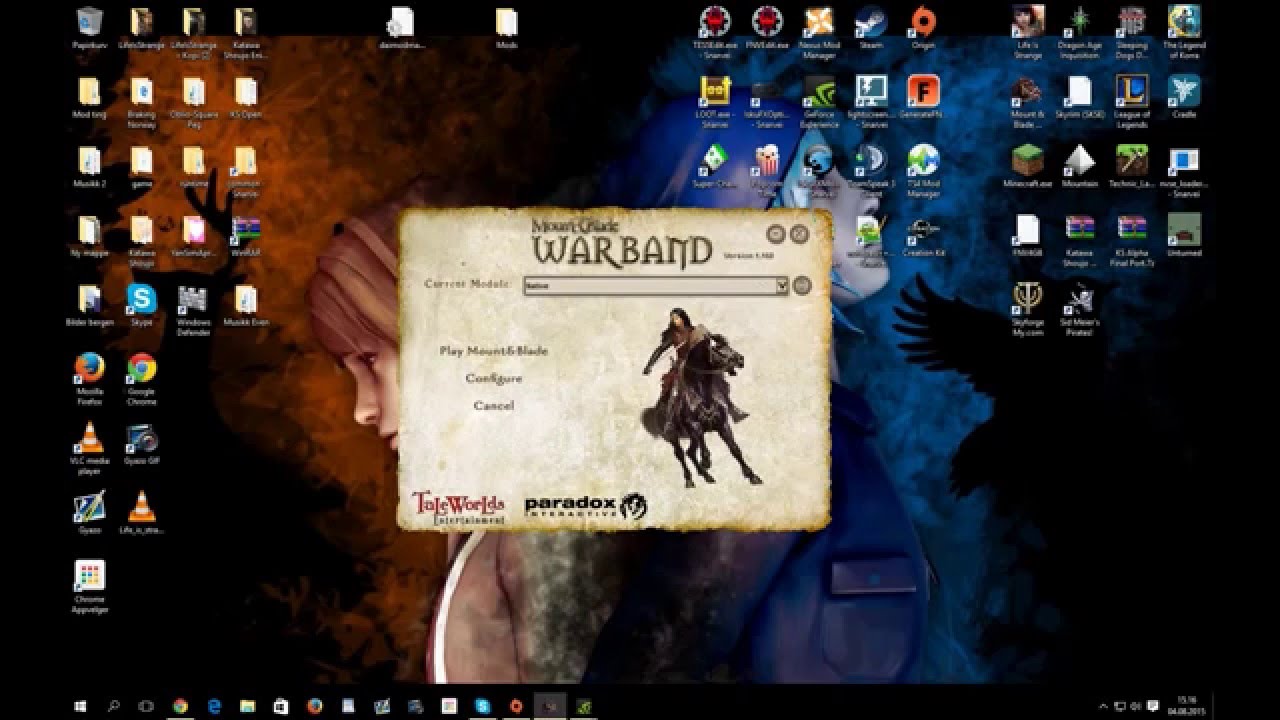Select Sid Meier's Pirates! shortcut
Viewport: 1280px width, 720px height.
pos(1080,308)
